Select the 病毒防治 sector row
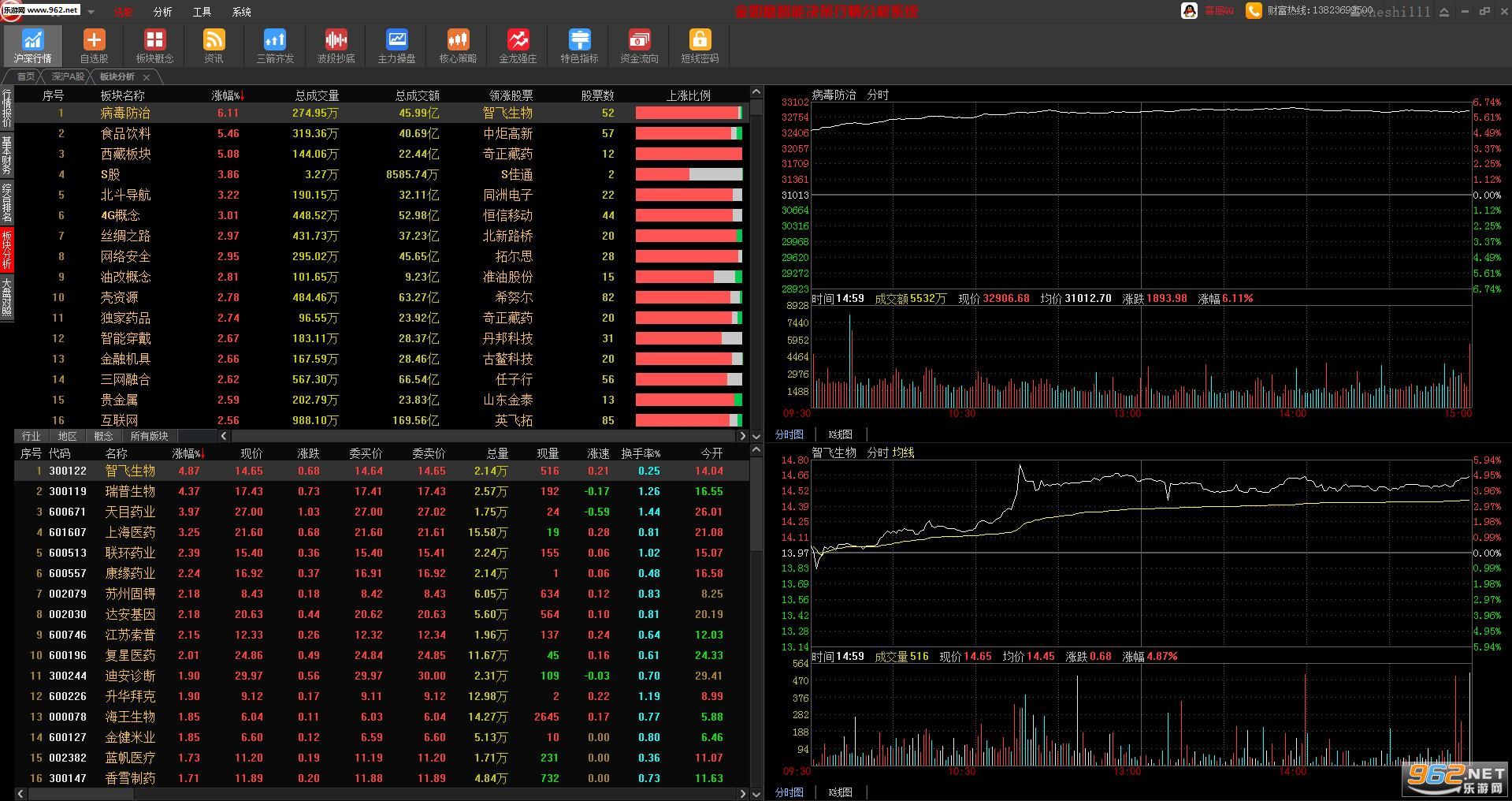 pyautogui.click(x=381, y=113)
